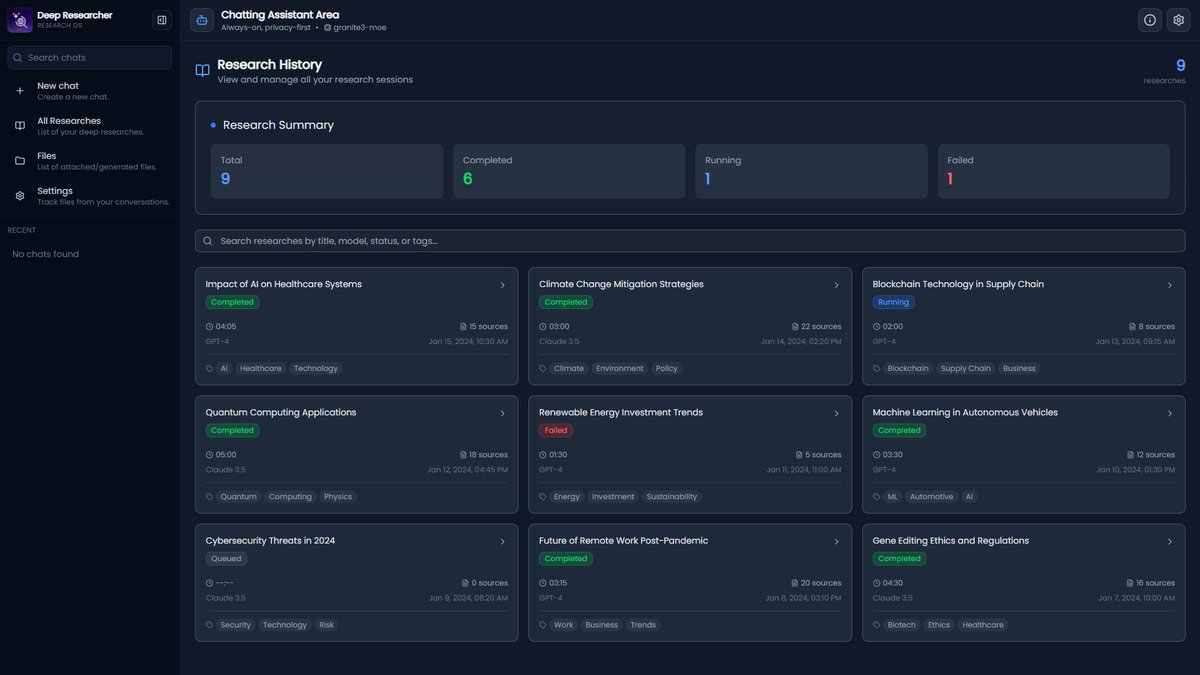This screenshot has width=1200, height=675.
Task: Click the Deep Researcher logo icon
Action: [x=20, y=20]
